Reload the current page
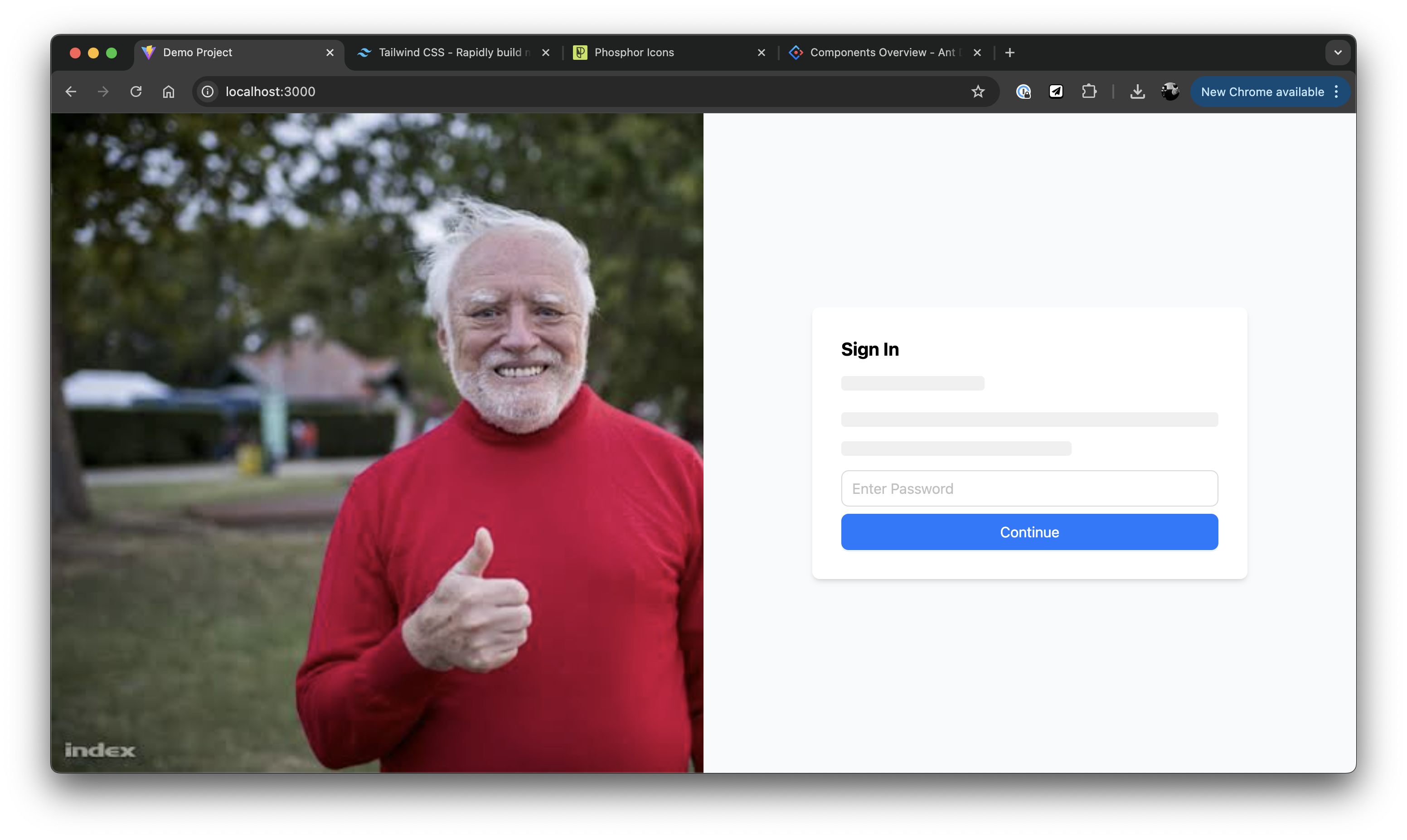The width and height of the screenshot is (1407, 840). (136, 92)
